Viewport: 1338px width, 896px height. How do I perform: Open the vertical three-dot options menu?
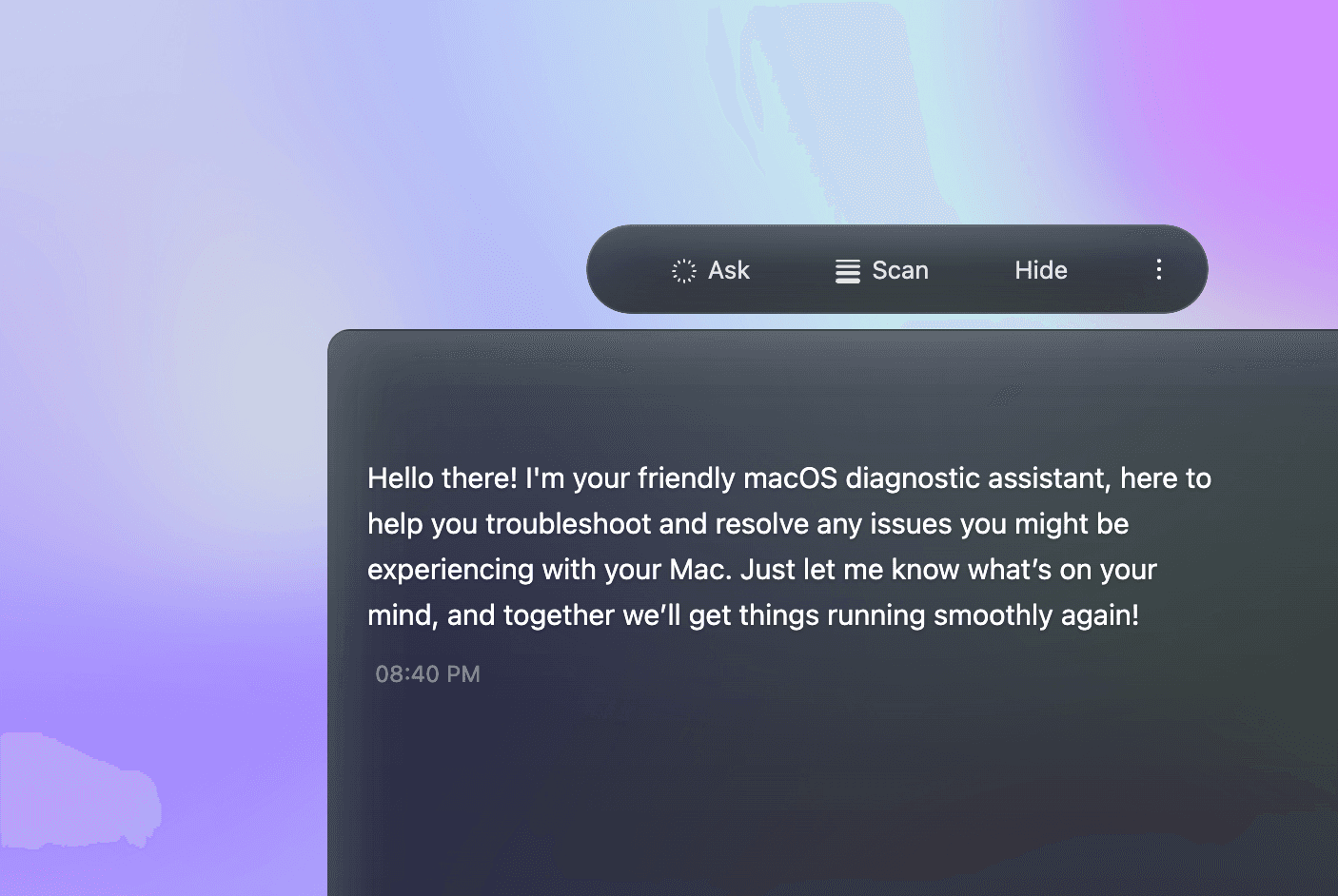coord(1158,270)
